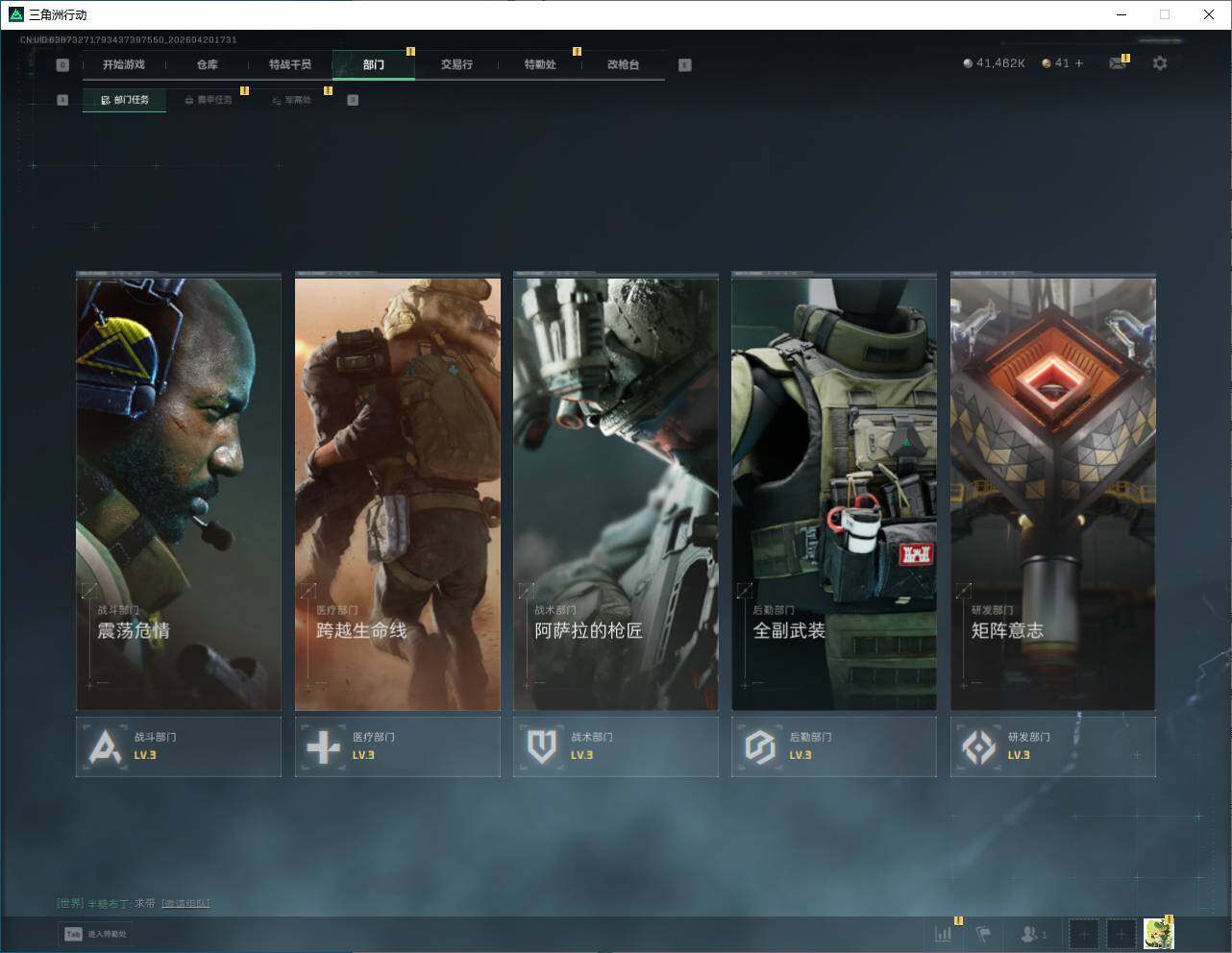Screen dimensions: 1232x953
Task: Open the second sub-tab next to 部门任务
Action: pyautogui.click(x=208, y=100)
